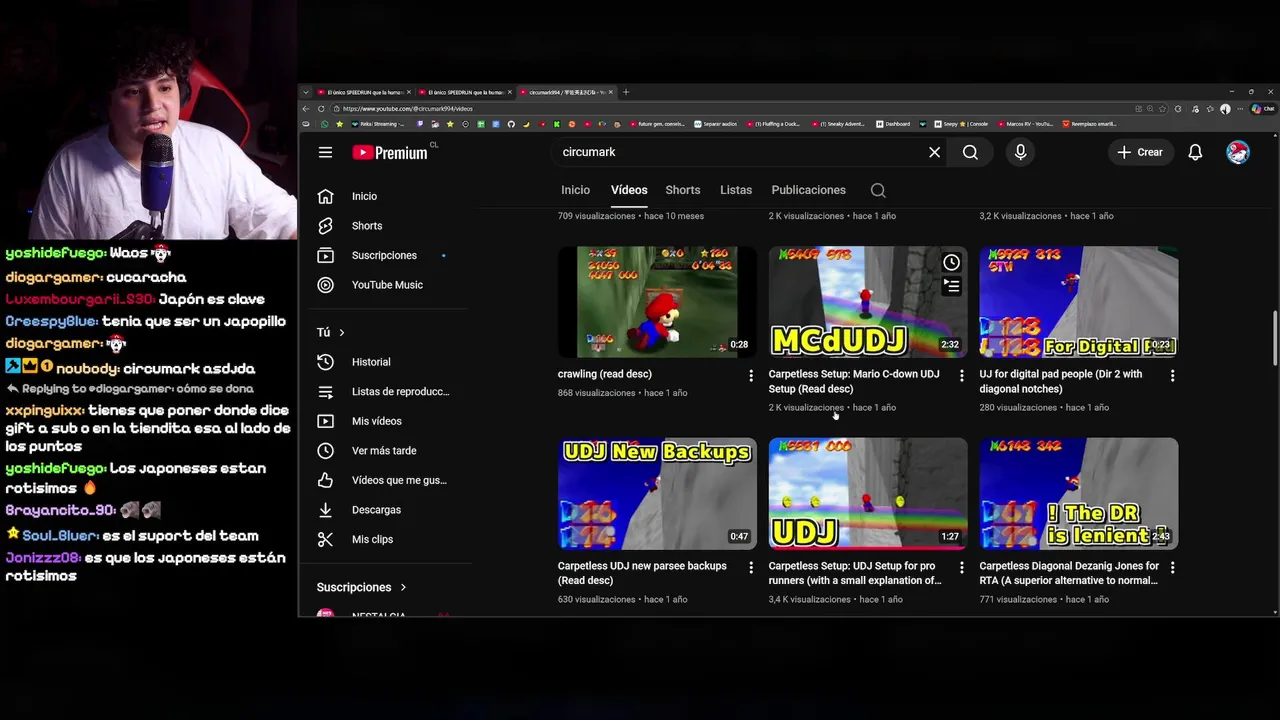Search within the channel using the magnifier icon
The image size is (1280, 720).
click(x=878, y=190)
